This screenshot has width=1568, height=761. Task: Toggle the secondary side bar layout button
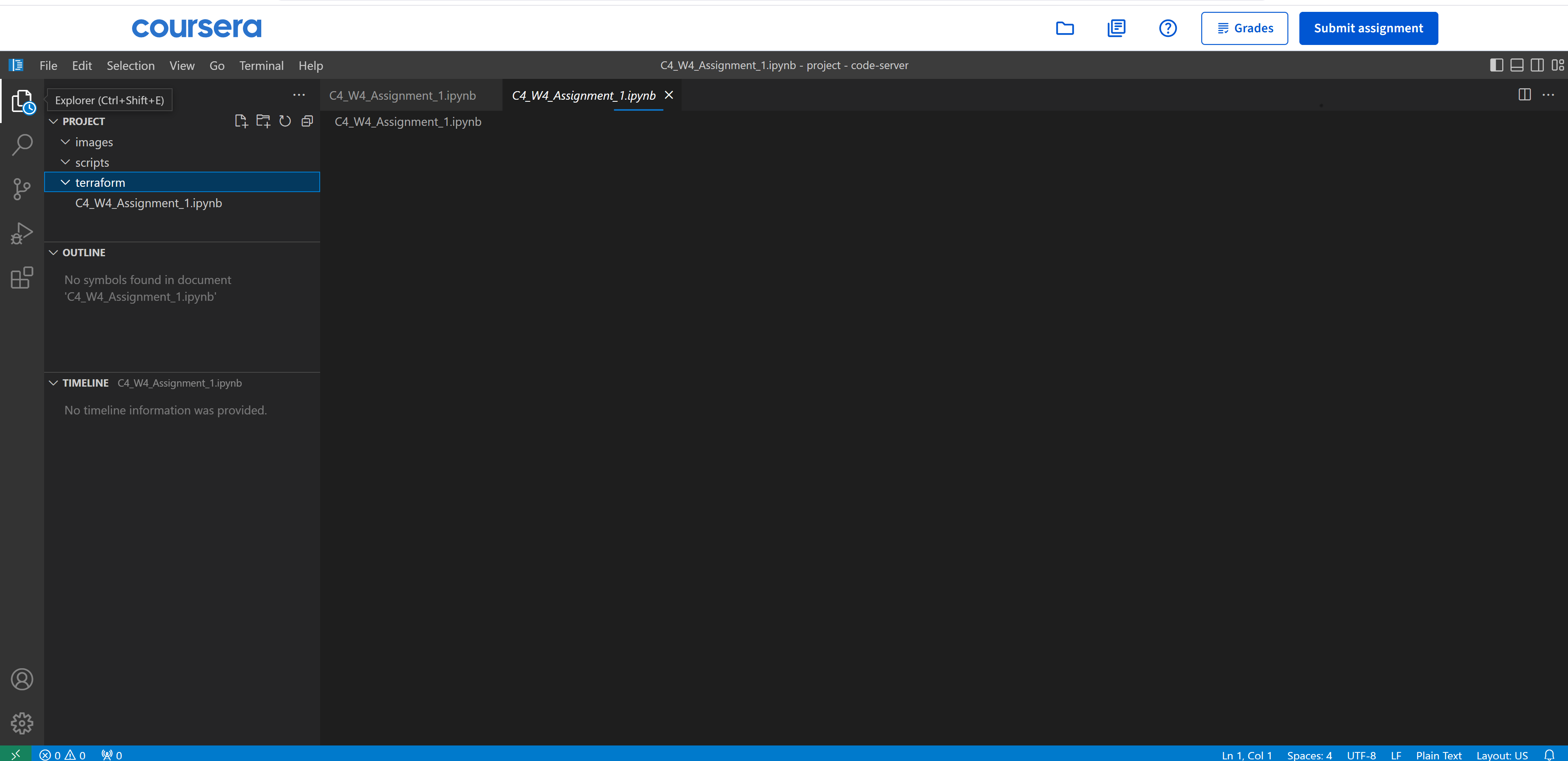pos(1537,65)
